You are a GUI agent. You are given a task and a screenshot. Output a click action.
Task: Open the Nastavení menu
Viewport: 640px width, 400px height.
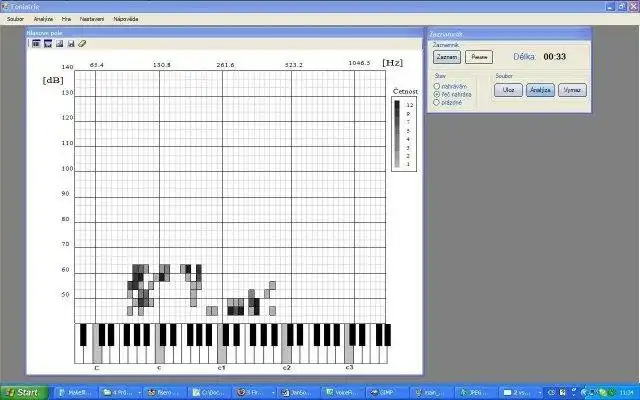coord(92,19)
